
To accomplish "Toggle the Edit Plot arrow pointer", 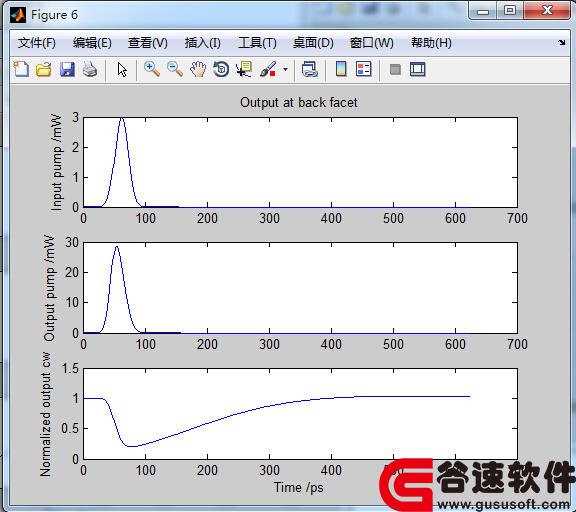I will tap(122, 69).
